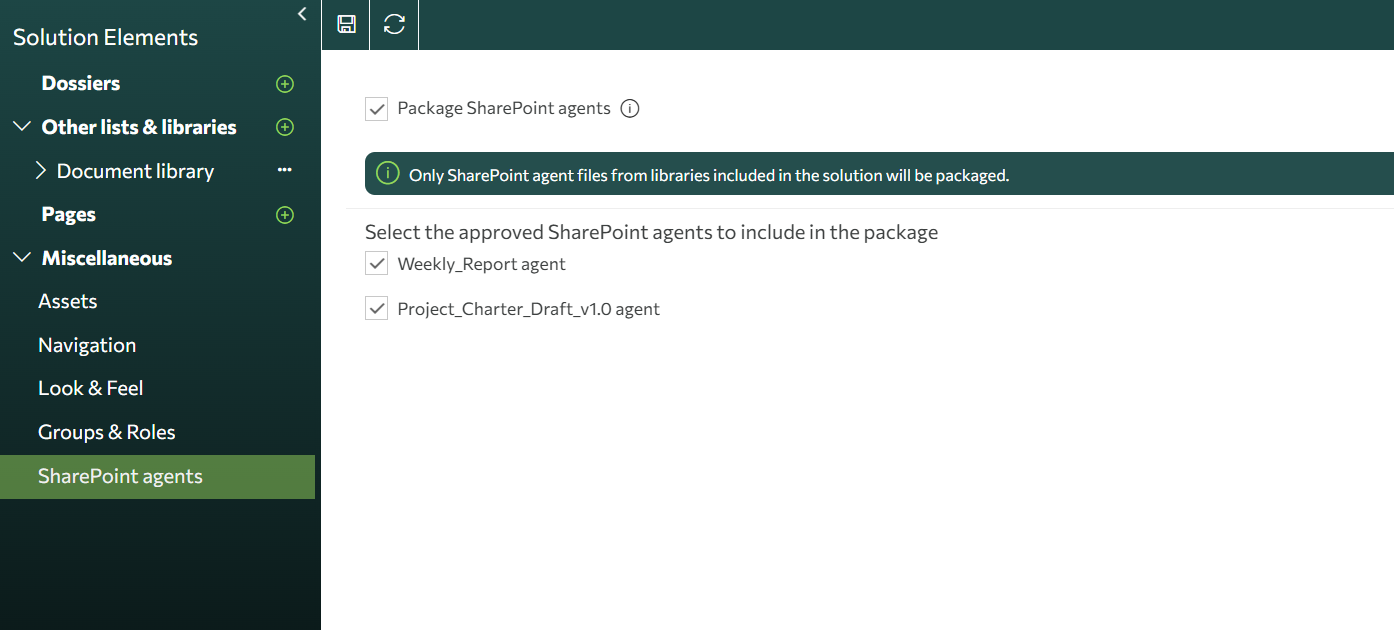Image resolution: width=1394 pixels, height=630 pixels.
Task: Expand the Document library item
Action: point(42,170)
